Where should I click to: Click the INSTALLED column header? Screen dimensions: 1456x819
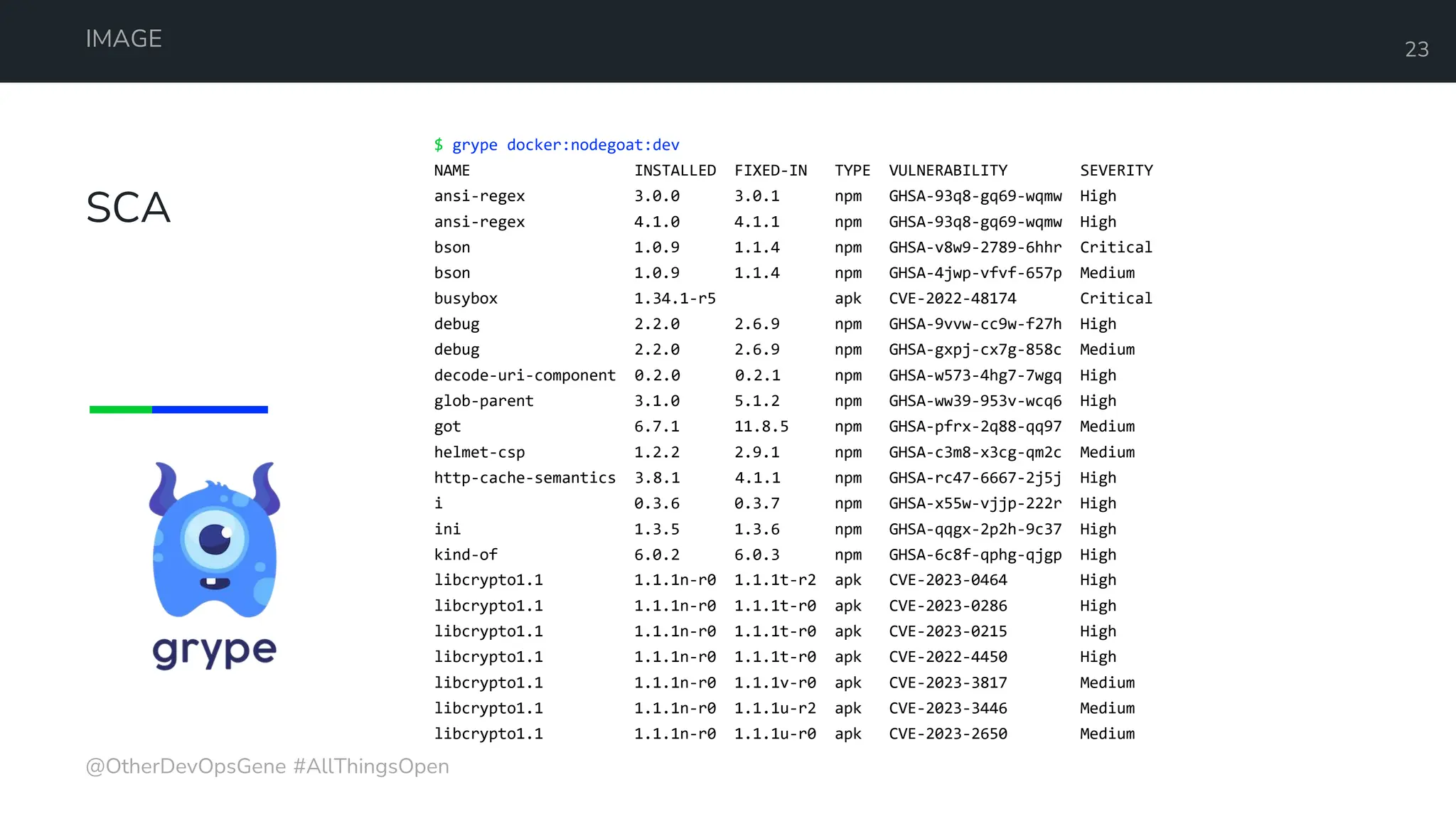pyautogui.click(x=675, y=171)
